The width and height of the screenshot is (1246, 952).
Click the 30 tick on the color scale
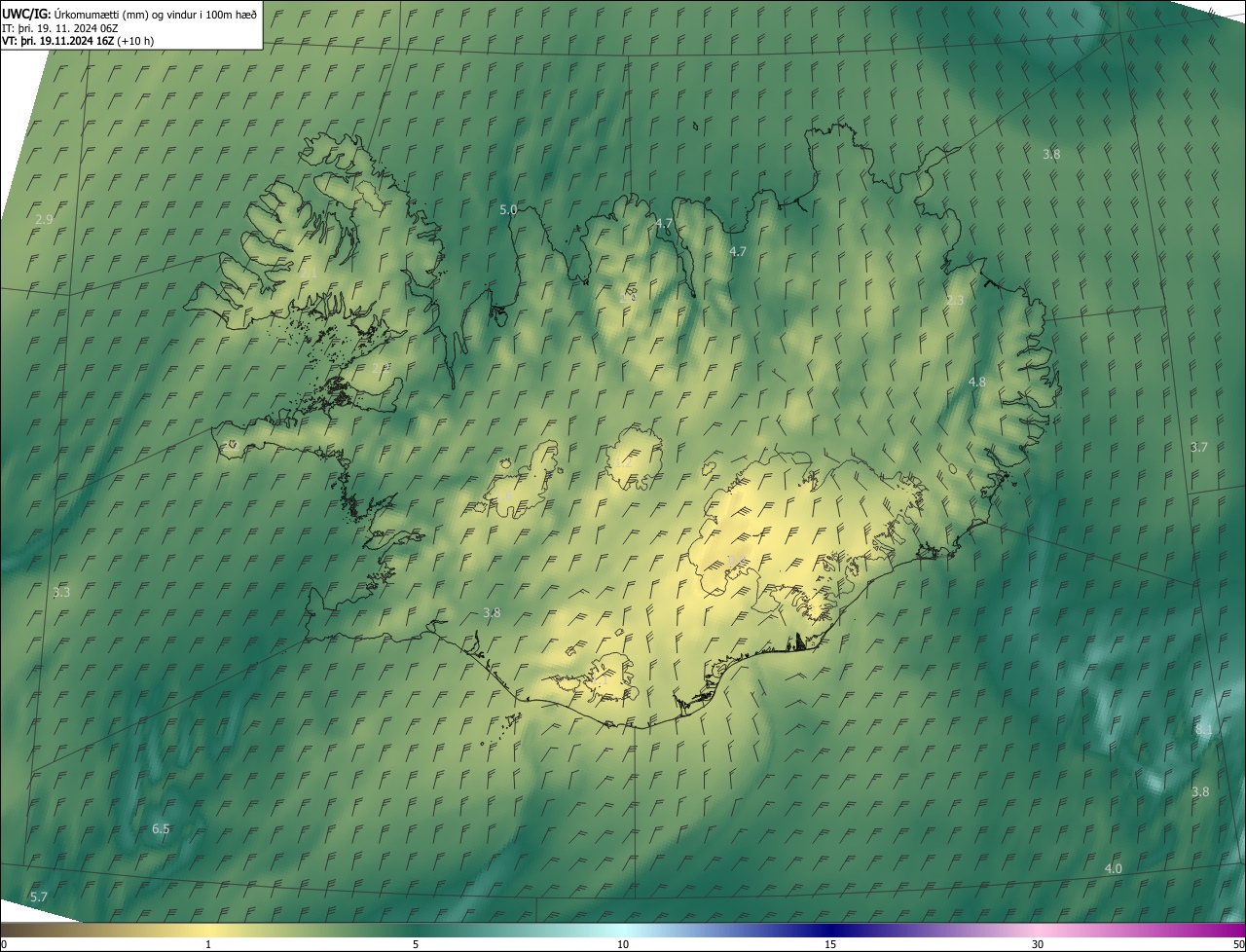pyautogui.click(x=1038, y=945)
